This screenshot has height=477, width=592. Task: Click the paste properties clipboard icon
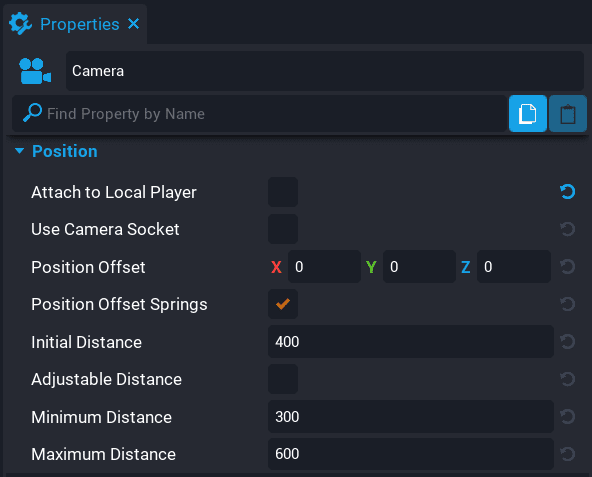coord(567,114)
